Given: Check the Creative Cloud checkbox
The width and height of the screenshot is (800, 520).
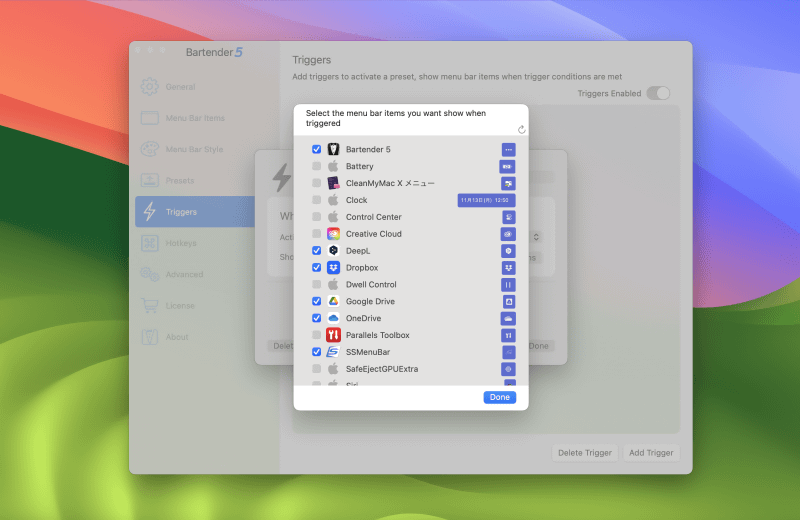Looking at the screenshot, I should 316,233.
